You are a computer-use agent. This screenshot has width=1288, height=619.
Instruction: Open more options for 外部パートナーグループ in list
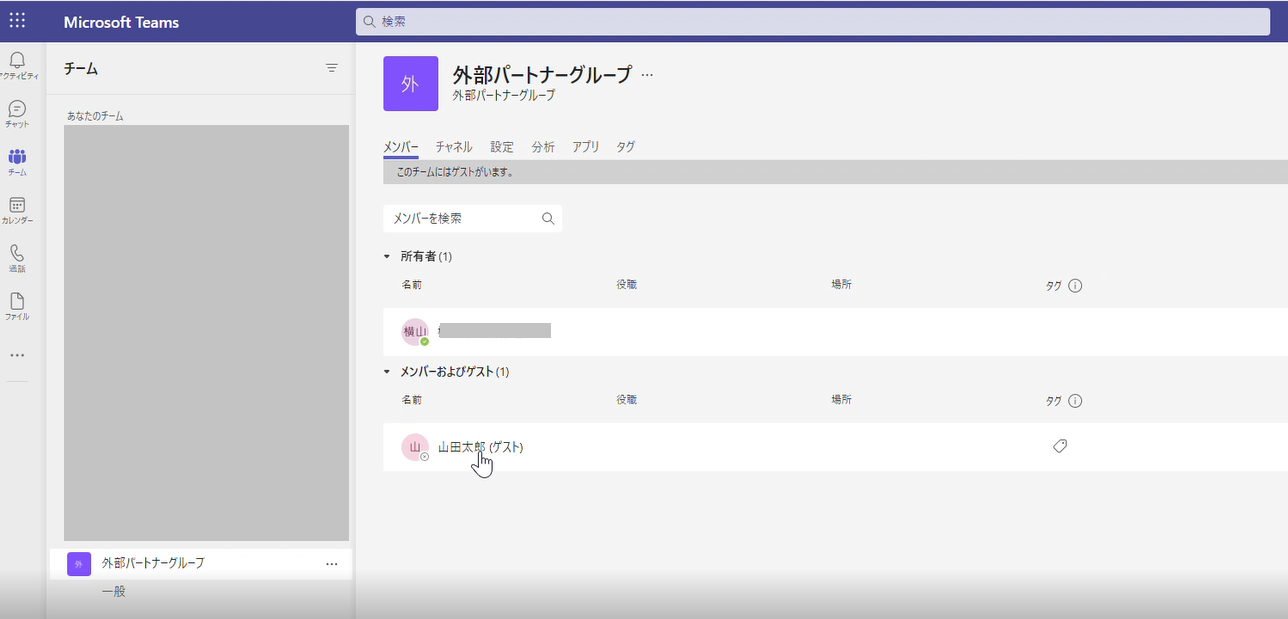click(x=332, y=564)
